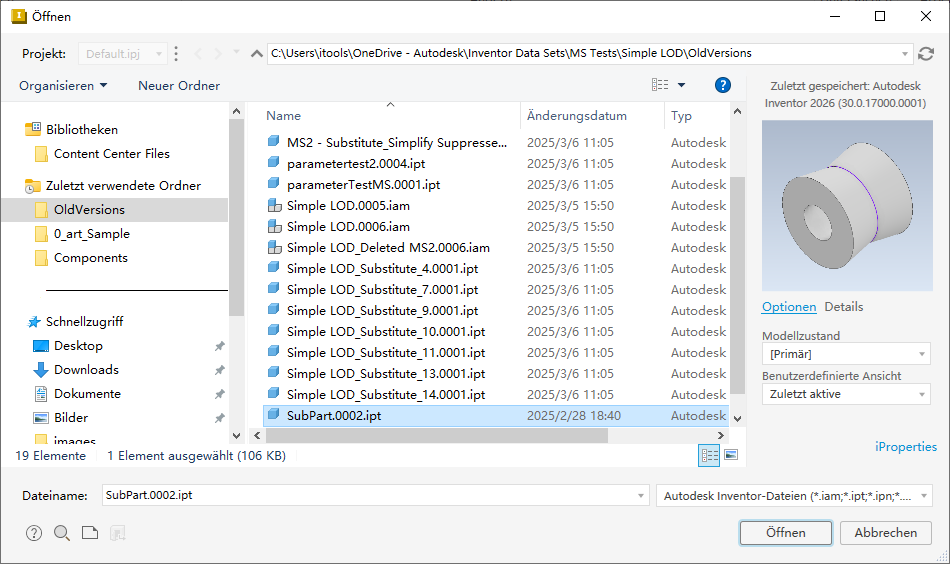The image size is (950, 564).
Task: Switch to large thumbnail view icon
Action: point(731,455)
